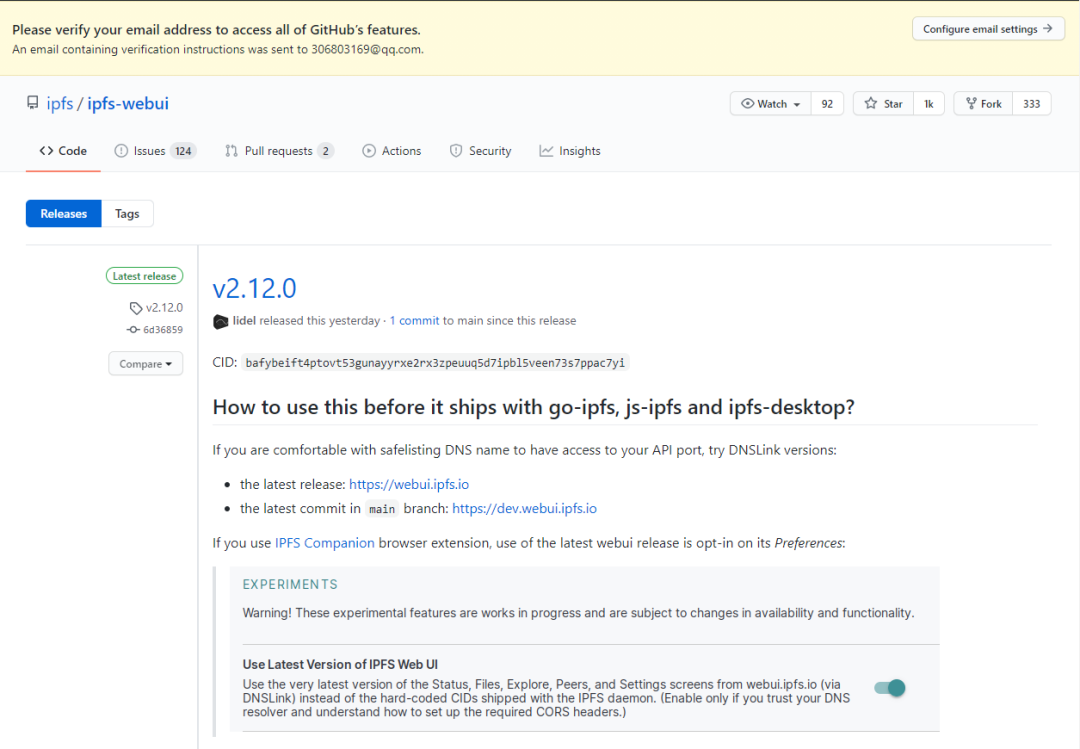Open the Actions play icon tab
This screenshot has height=749, width=1080.
pyautogui.click(x=391, y=151)
